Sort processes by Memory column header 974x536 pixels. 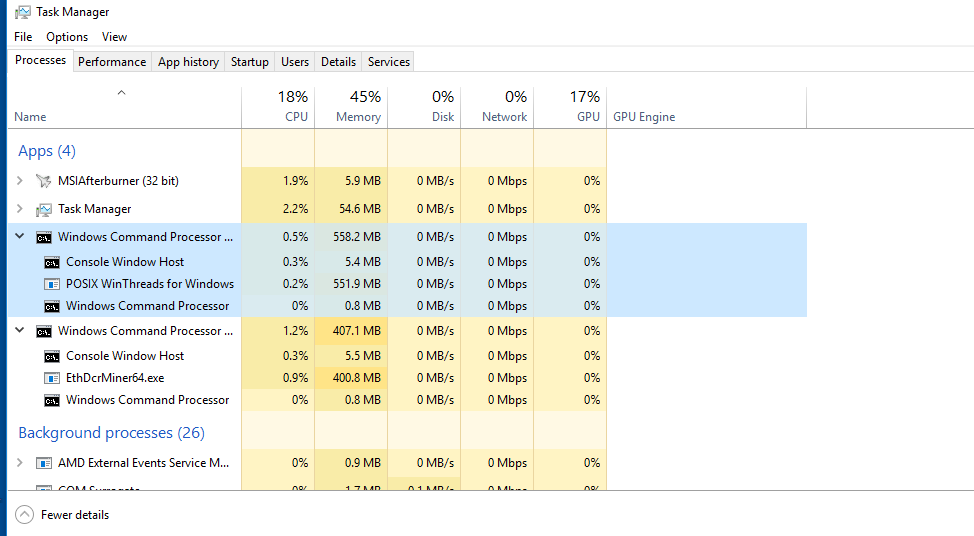tap(351, 107)
